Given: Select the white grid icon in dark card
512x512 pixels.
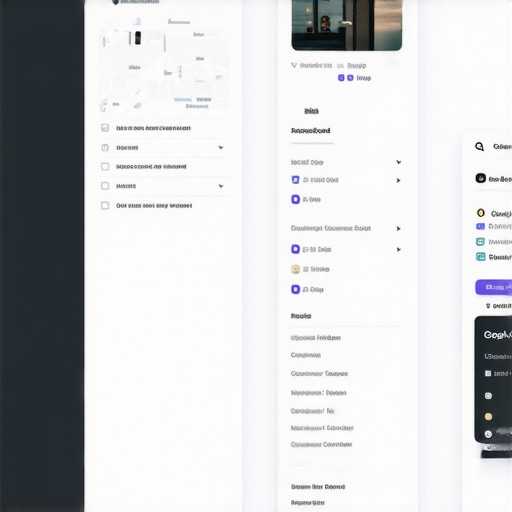Looking at the screenshot, I should (488, 373).
